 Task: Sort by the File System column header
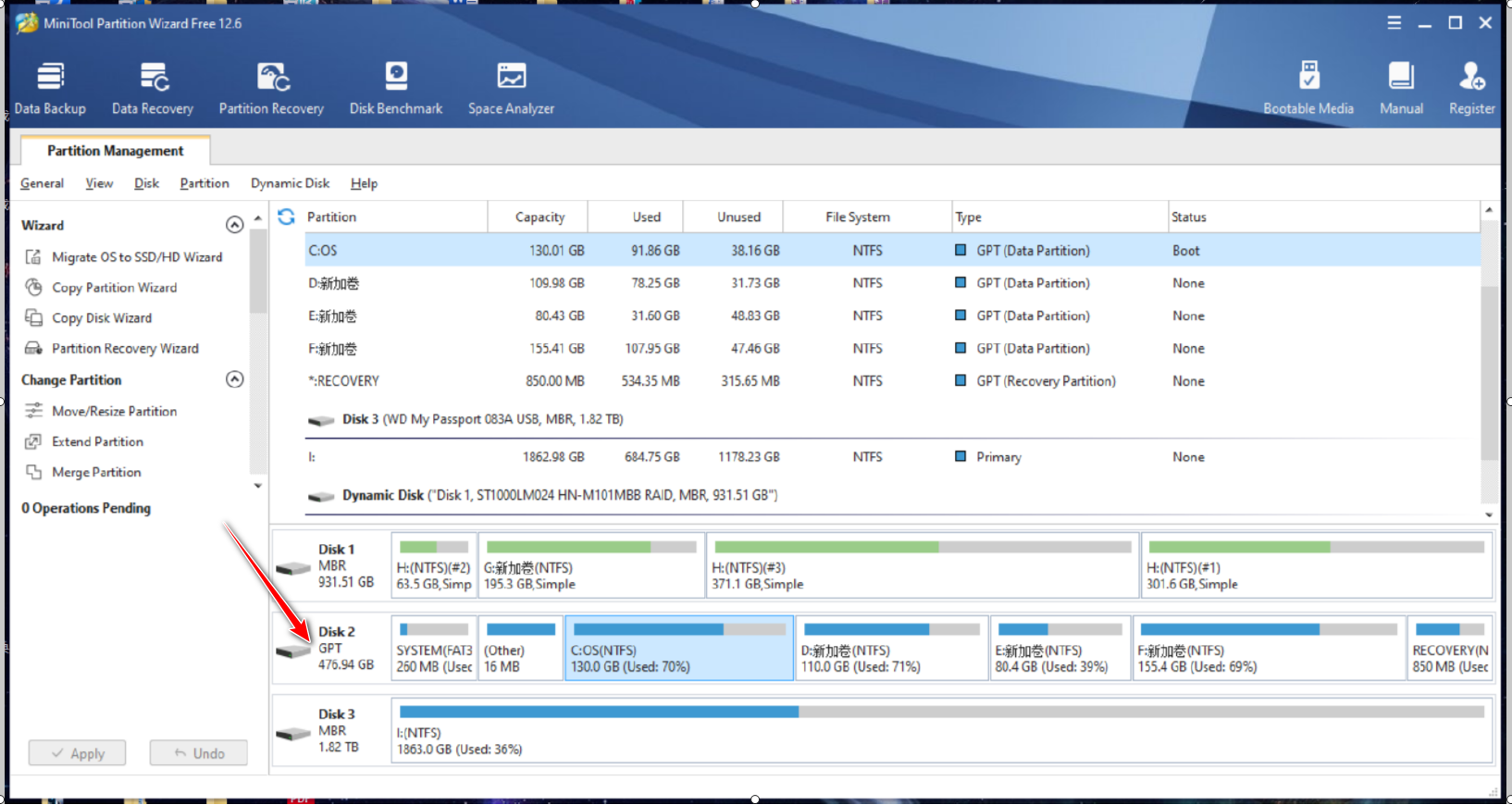(x=867, y=217)
